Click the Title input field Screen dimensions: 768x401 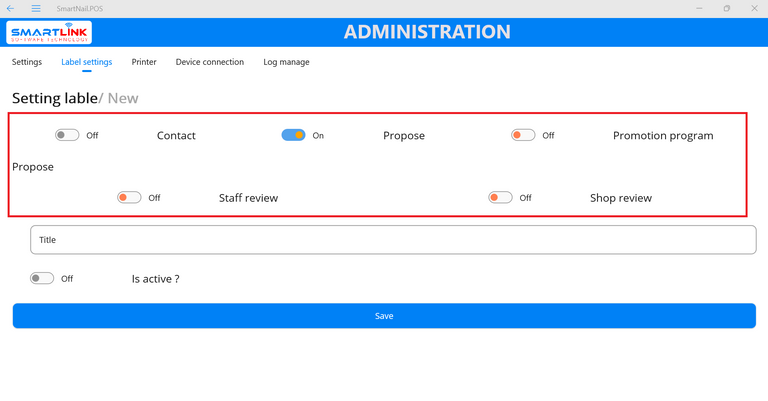pyautogui.click(x=393, y=240)
